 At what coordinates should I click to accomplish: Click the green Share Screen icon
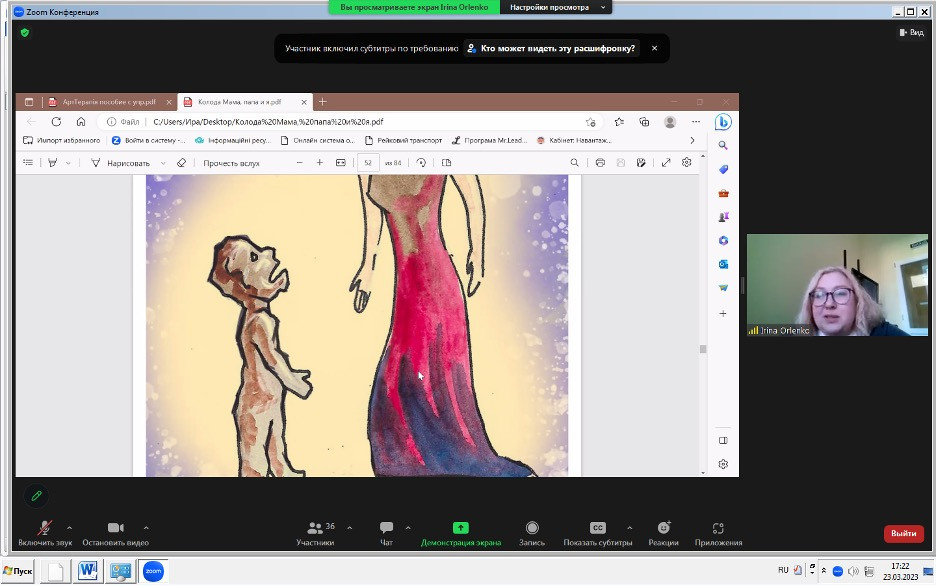tap(460, 528)
